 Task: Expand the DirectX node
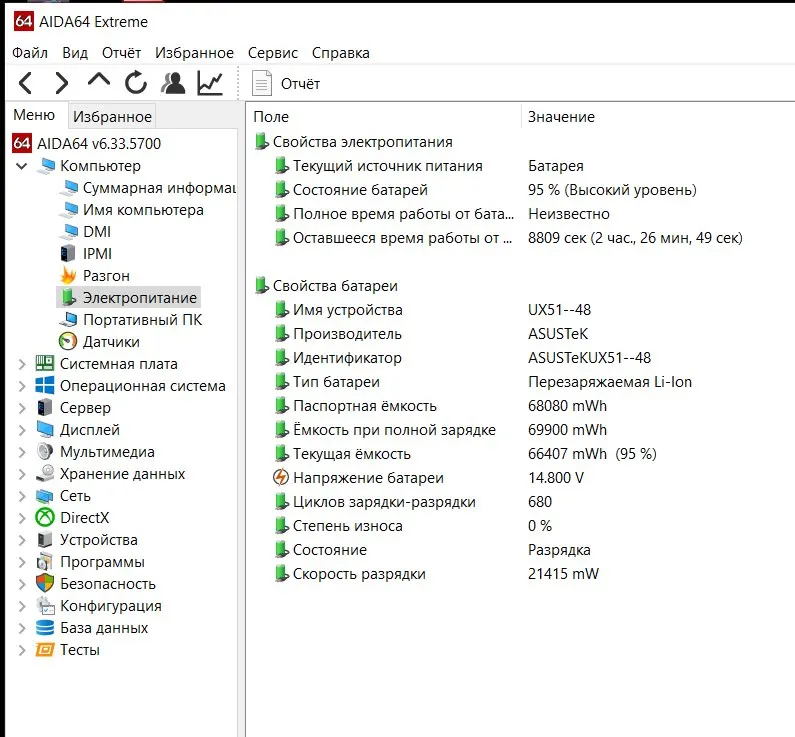pos(21,518)
